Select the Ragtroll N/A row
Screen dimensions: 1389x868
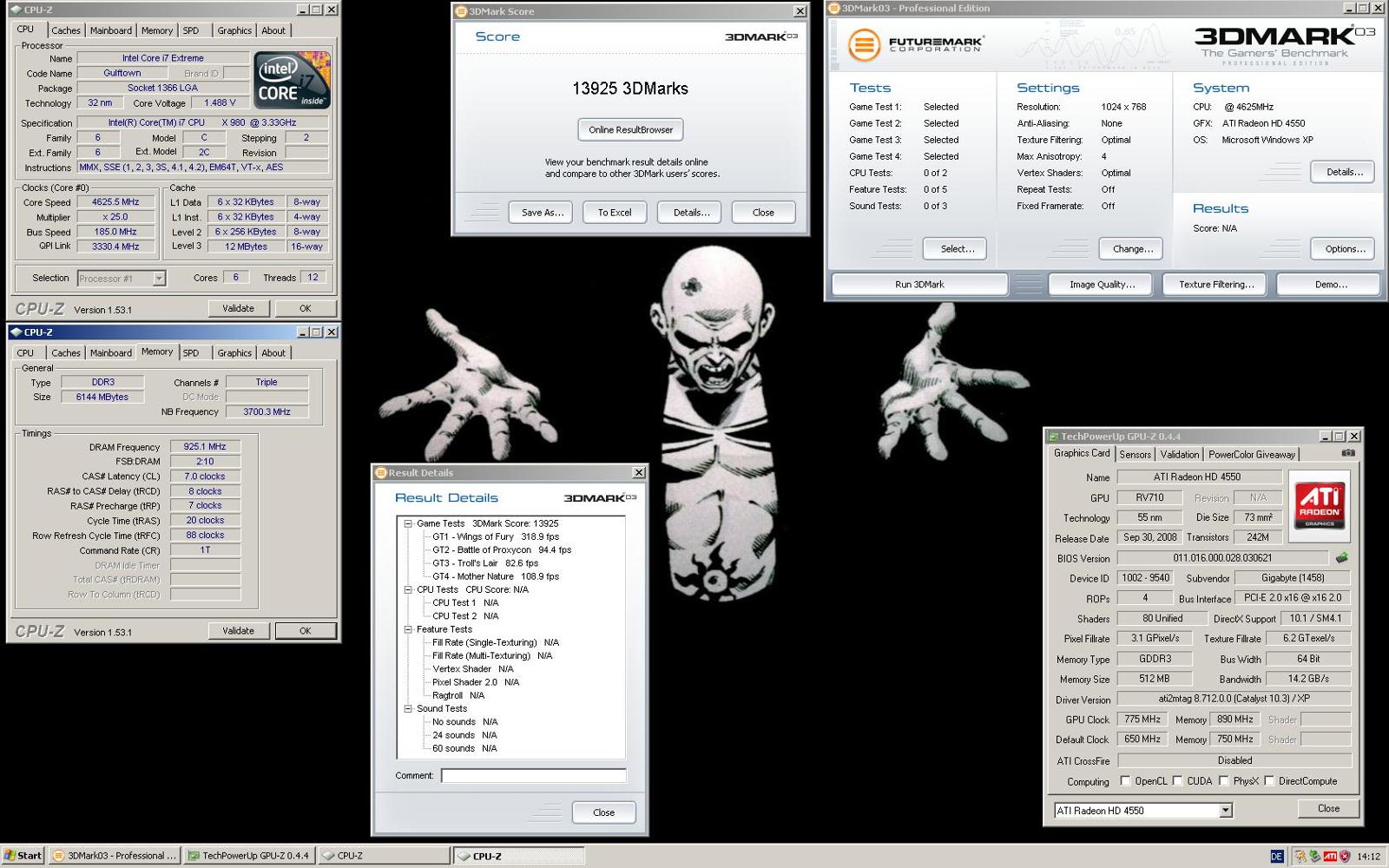pos(458,695)
